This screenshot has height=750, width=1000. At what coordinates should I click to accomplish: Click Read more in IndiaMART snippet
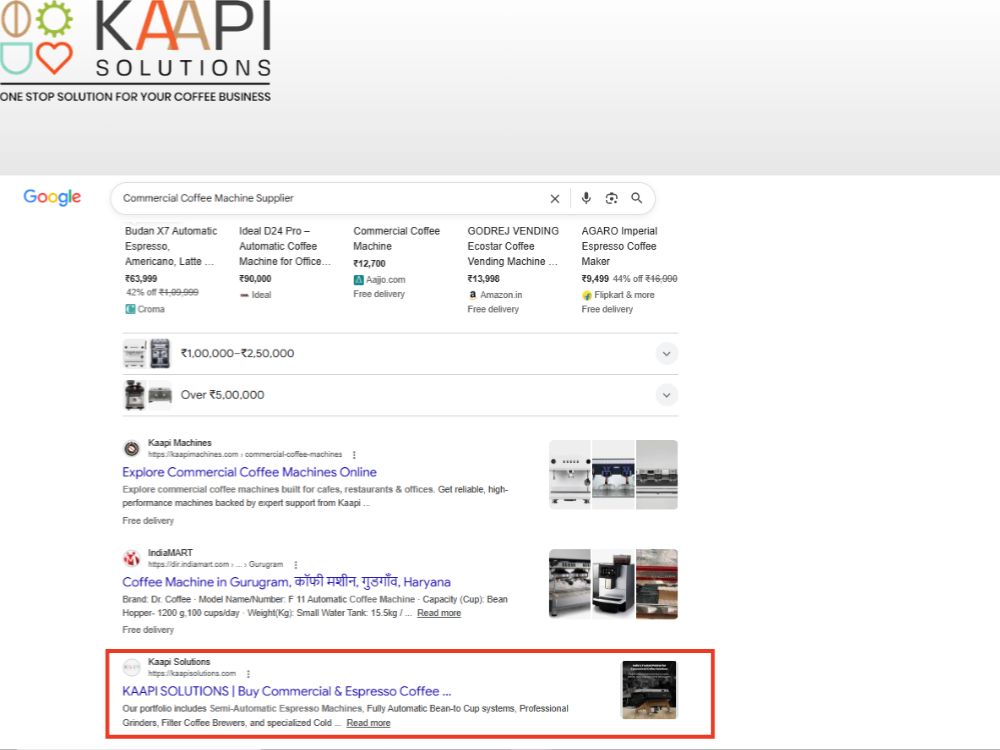(x=439, y=613)
